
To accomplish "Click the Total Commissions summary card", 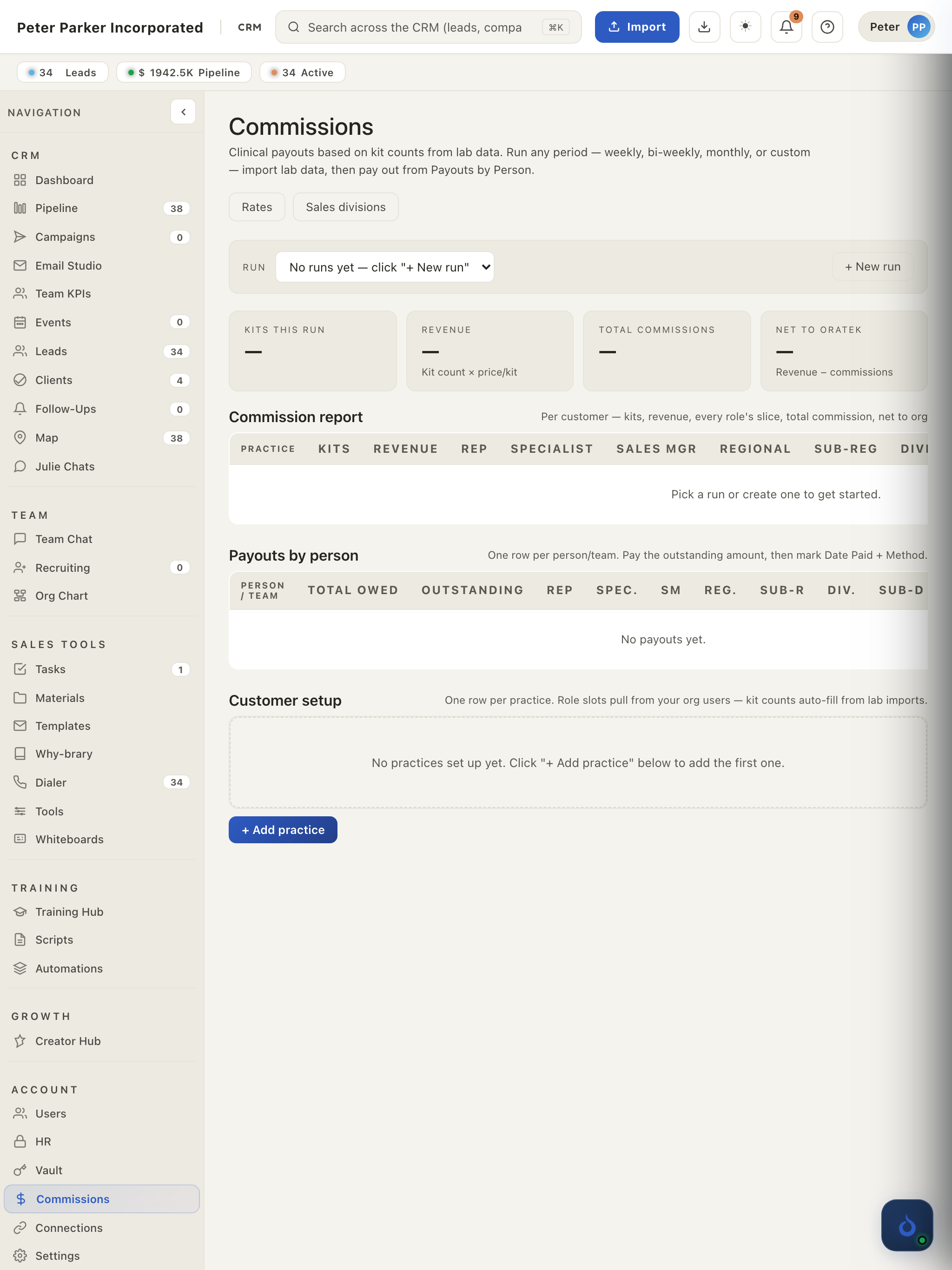I will click(x=667, y=351).
